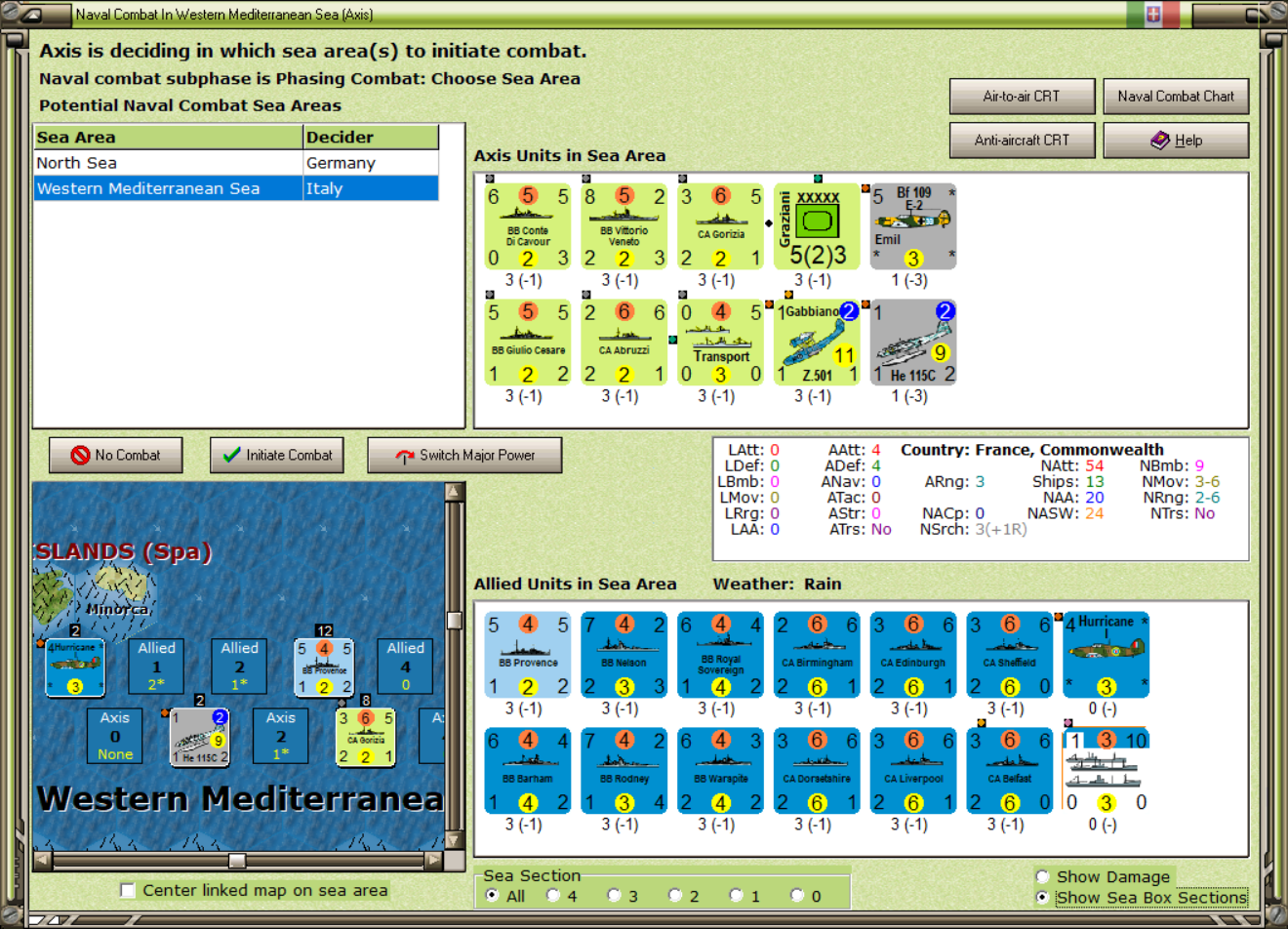Select BB Rodney unit counter

(624, 771)
